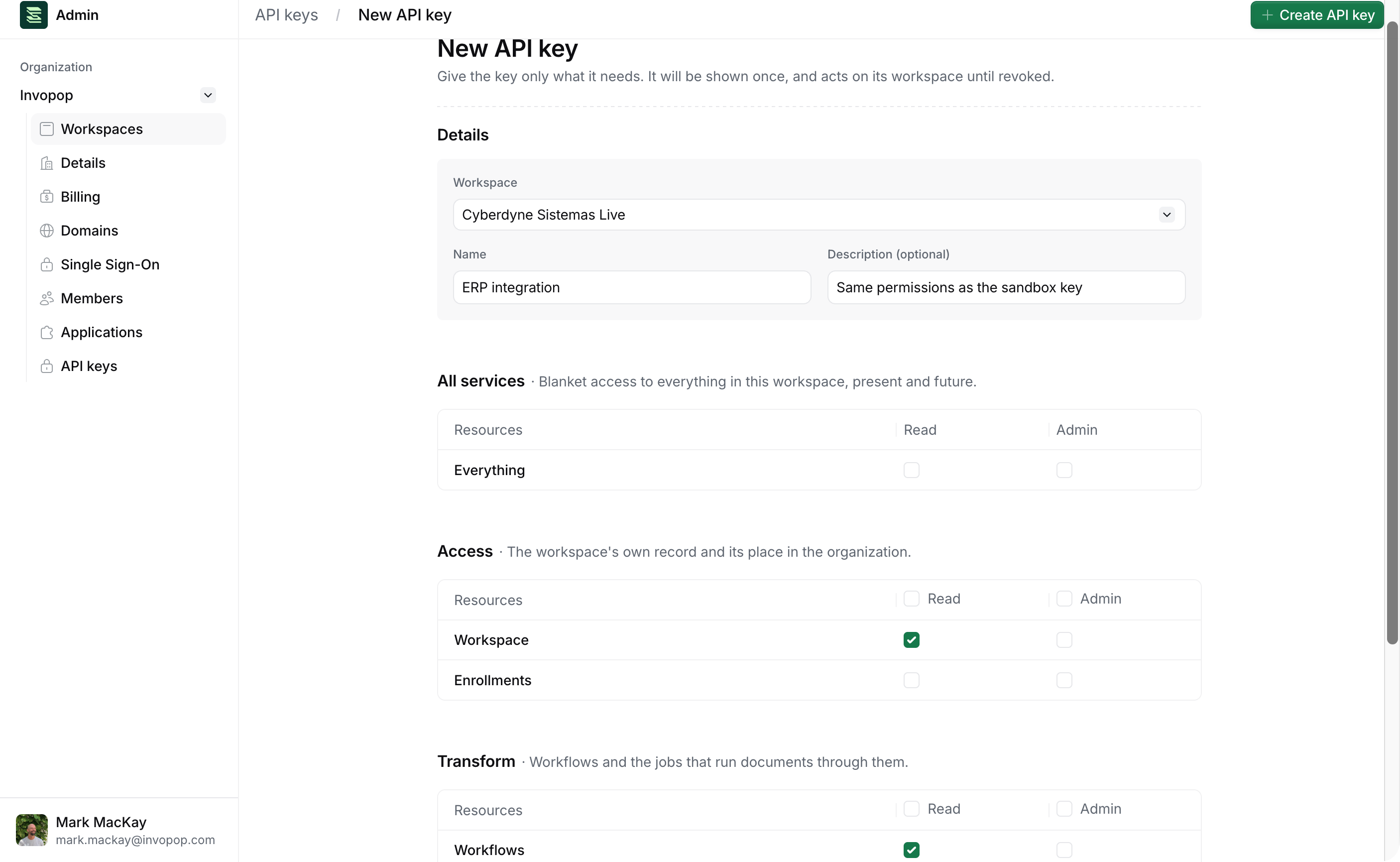Uncheck Read for the Workflows row
The height and width of the screenshot is (862, 1400).
tap(911, 850)
